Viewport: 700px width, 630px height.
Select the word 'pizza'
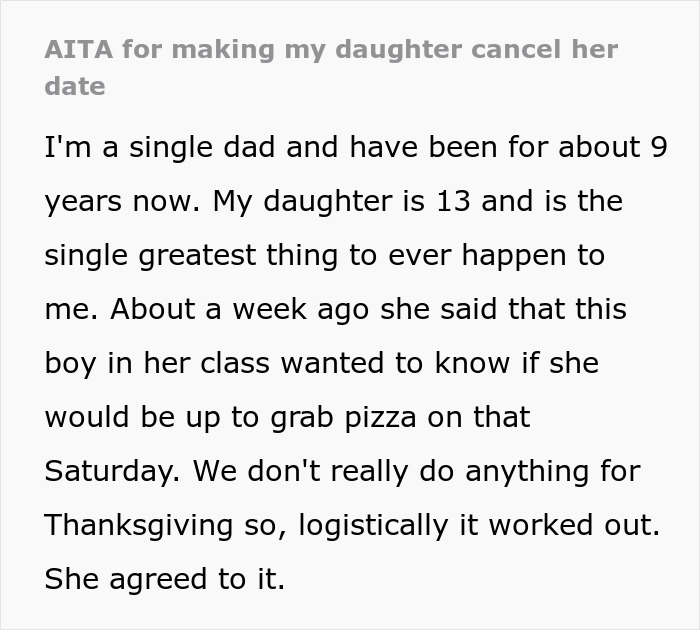[x=360, y=417]
